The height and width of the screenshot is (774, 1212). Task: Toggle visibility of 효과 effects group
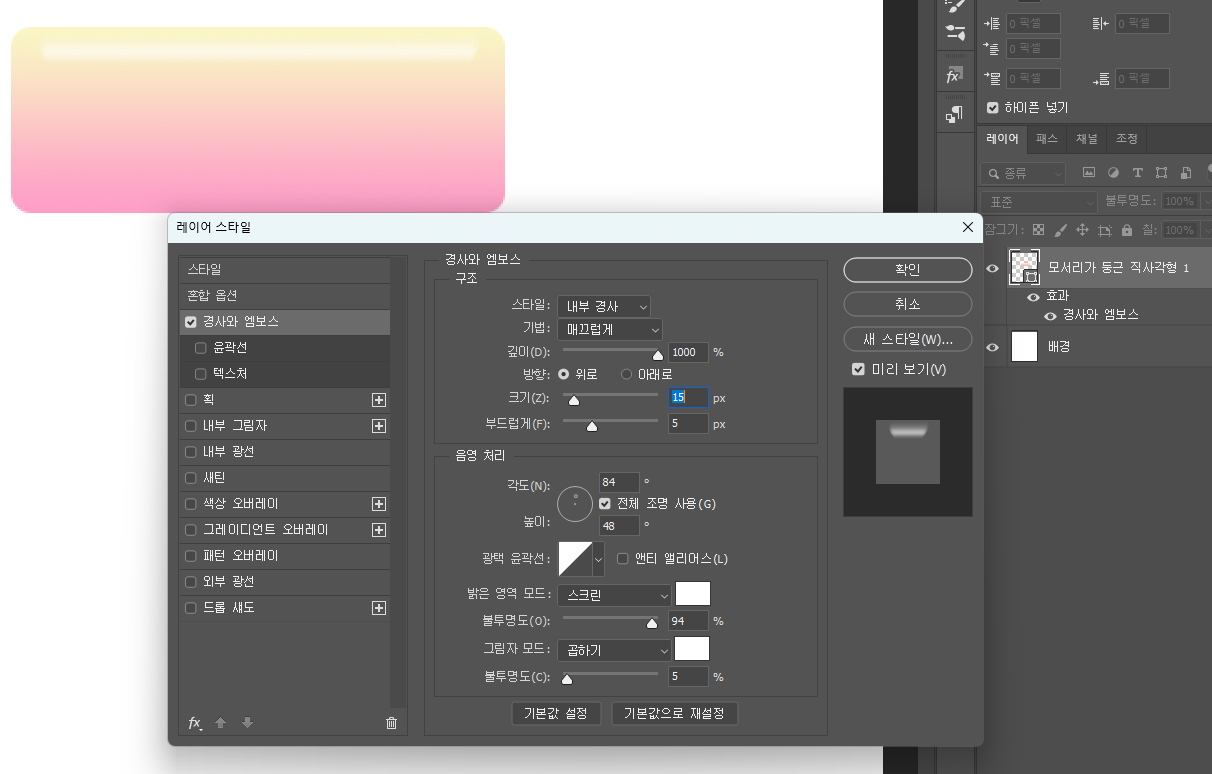coord(1033,296)
